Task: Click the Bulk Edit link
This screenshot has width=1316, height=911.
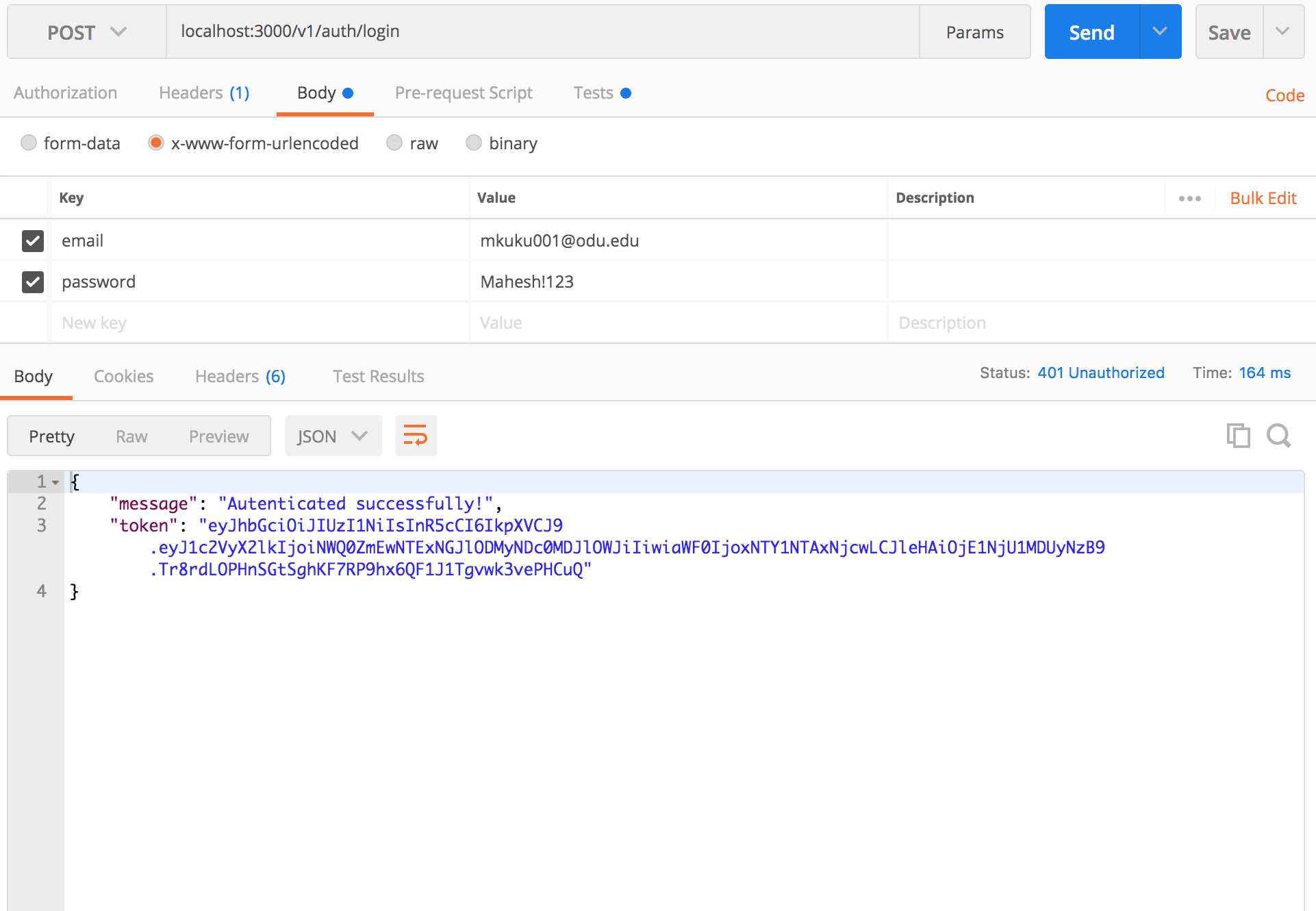Action: [1263, 198]
